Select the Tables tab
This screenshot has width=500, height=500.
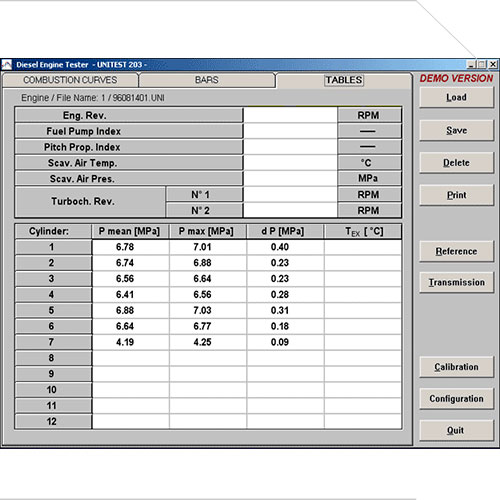coord(344,80)
